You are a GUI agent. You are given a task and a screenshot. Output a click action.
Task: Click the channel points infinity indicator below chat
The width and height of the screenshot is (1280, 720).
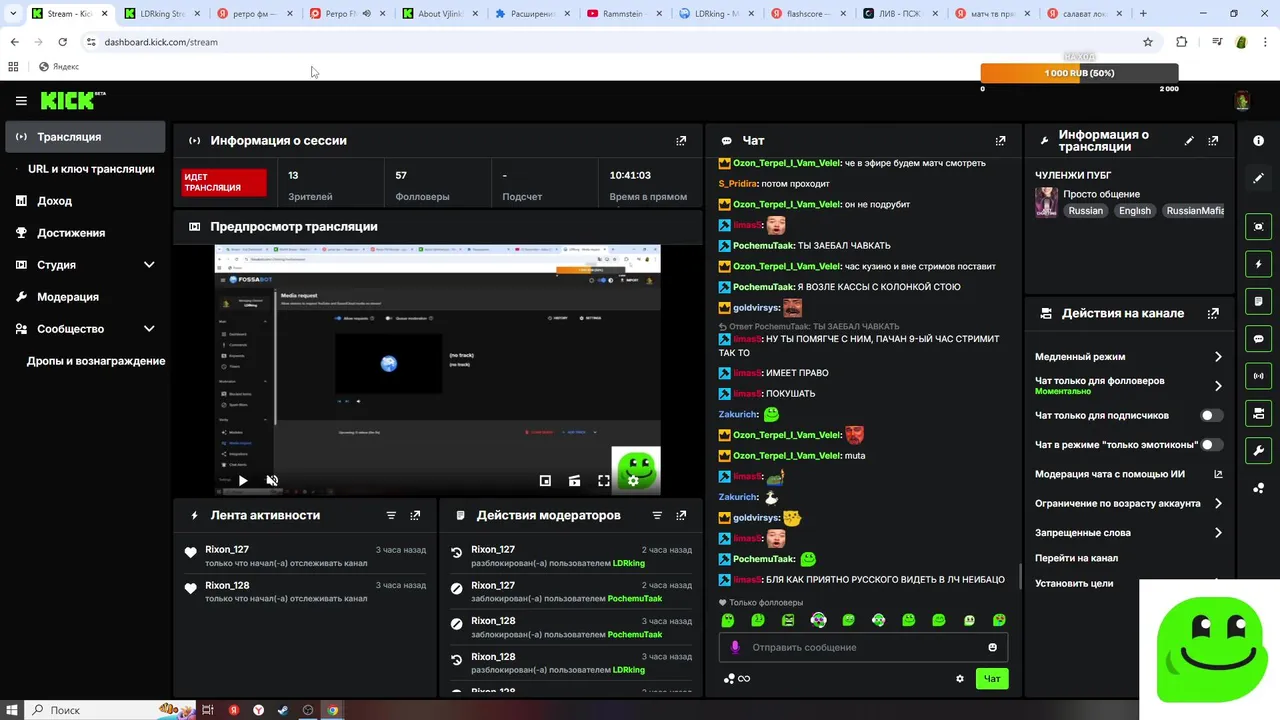[737, 679]
